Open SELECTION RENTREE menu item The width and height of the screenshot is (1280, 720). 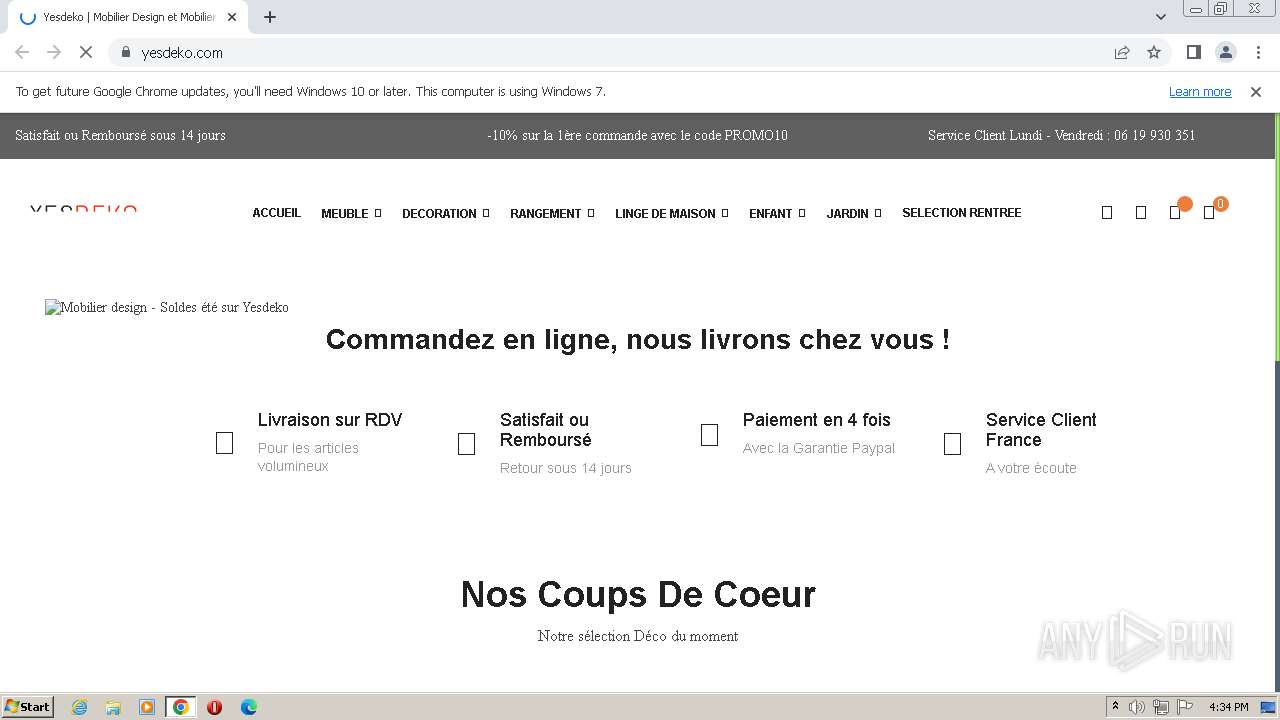coord(962,213)
